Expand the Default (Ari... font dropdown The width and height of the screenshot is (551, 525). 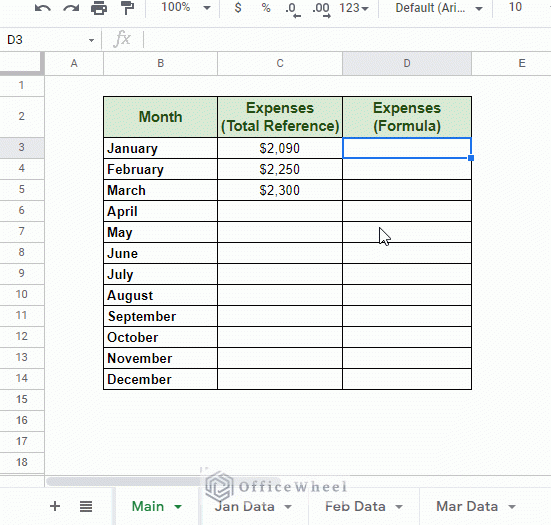point(439,8)
